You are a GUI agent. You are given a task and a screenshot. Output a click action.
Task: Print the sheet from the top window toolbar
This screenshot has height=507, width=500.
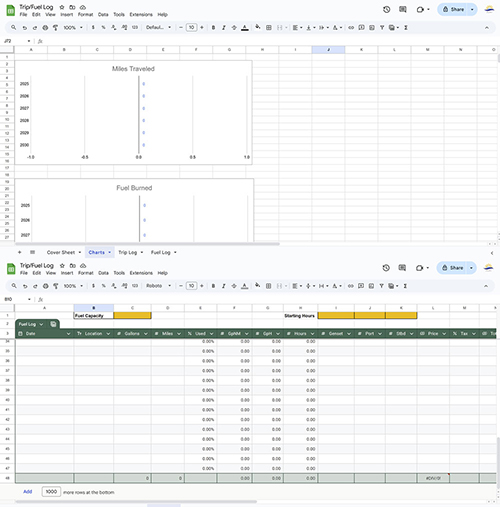45,28
